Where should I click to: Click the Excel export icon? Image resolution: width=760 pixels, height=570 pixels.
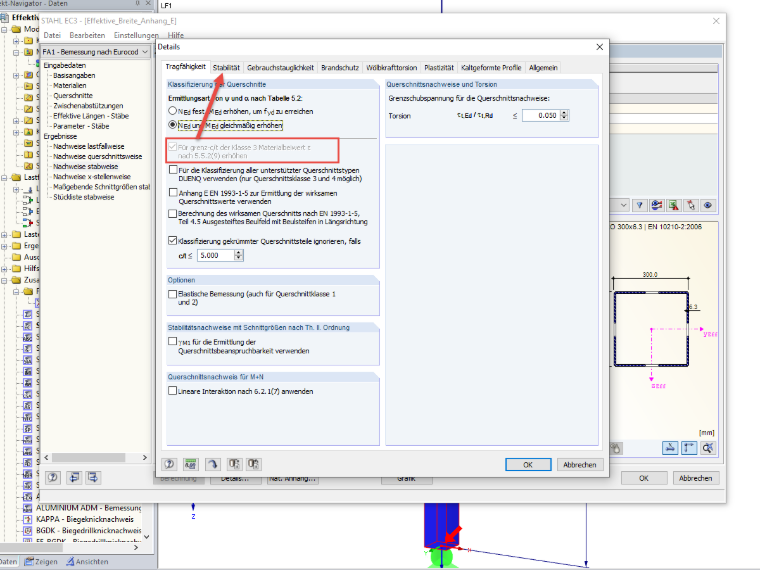click(x=674, y=206)
